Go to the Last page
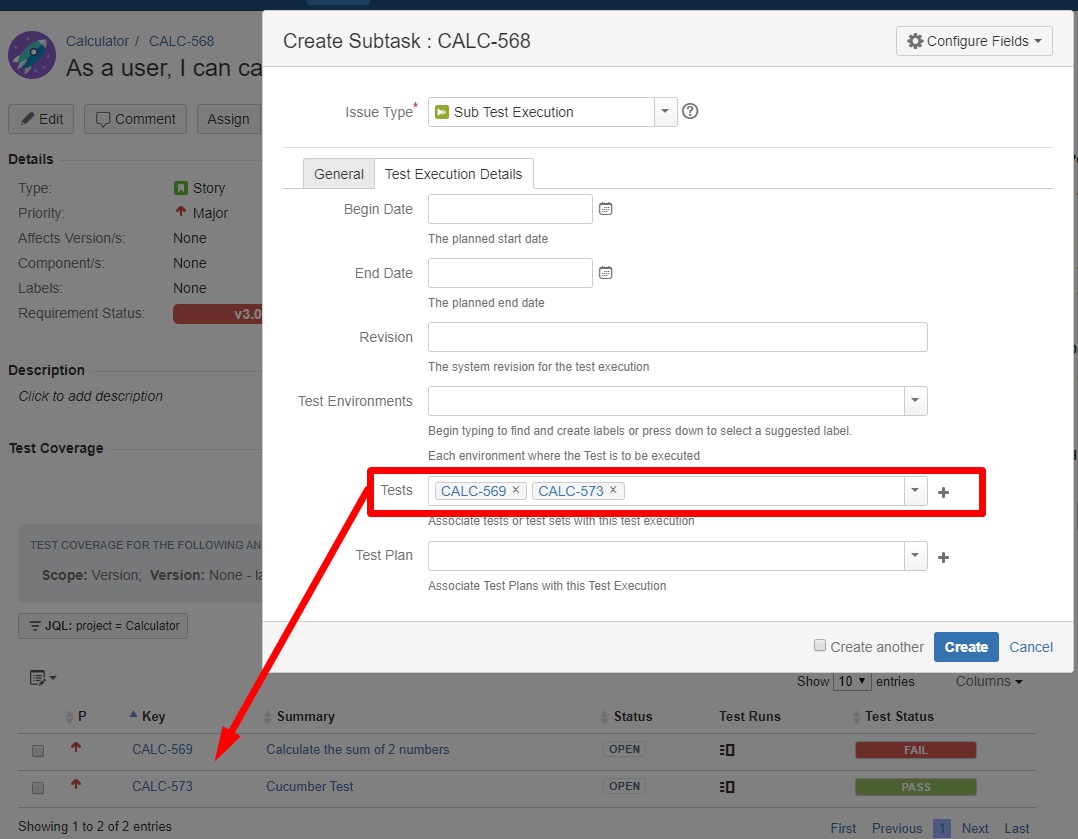 [1017, 829]
